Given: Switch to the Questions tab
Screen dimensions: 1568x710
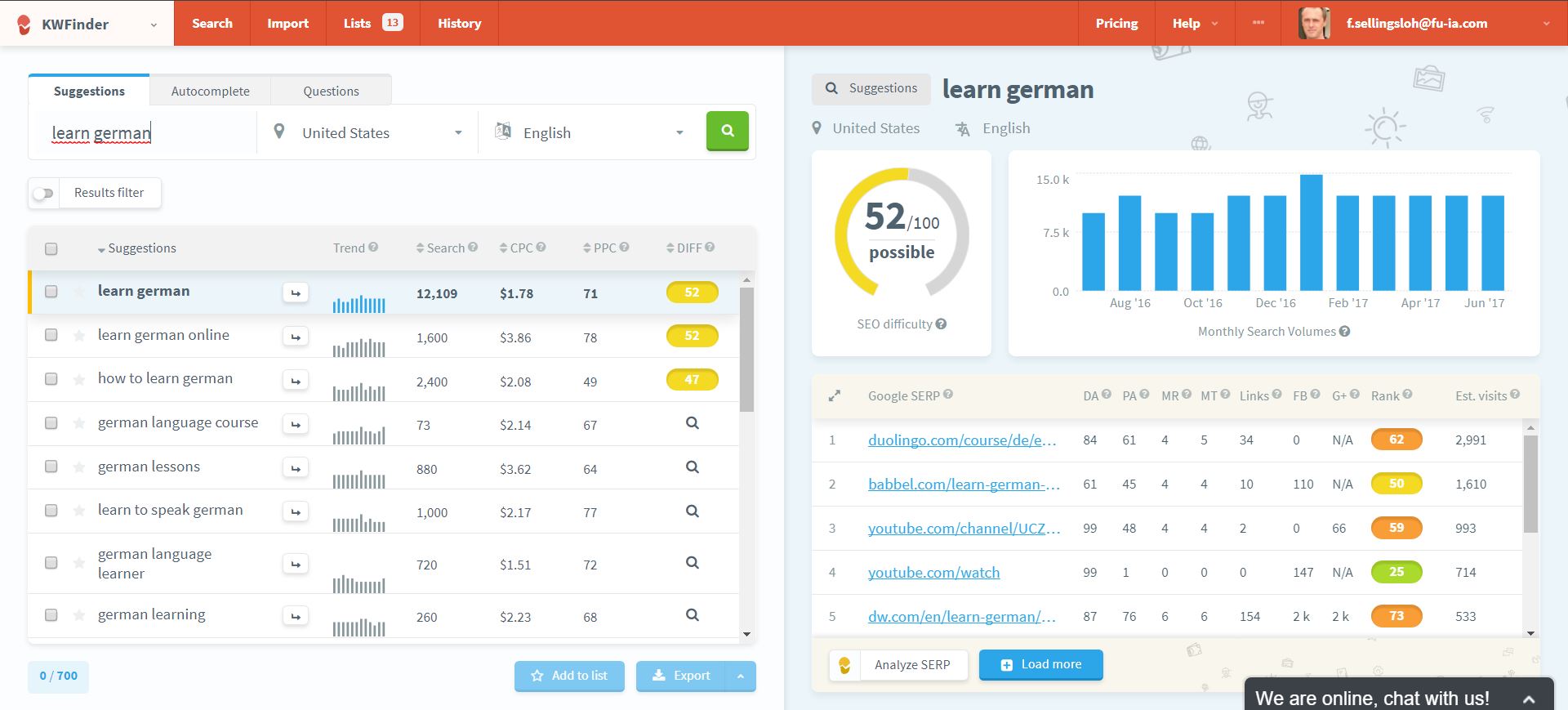Looking at the screenshot, I should pyautogui.click(x=331, y=91).
